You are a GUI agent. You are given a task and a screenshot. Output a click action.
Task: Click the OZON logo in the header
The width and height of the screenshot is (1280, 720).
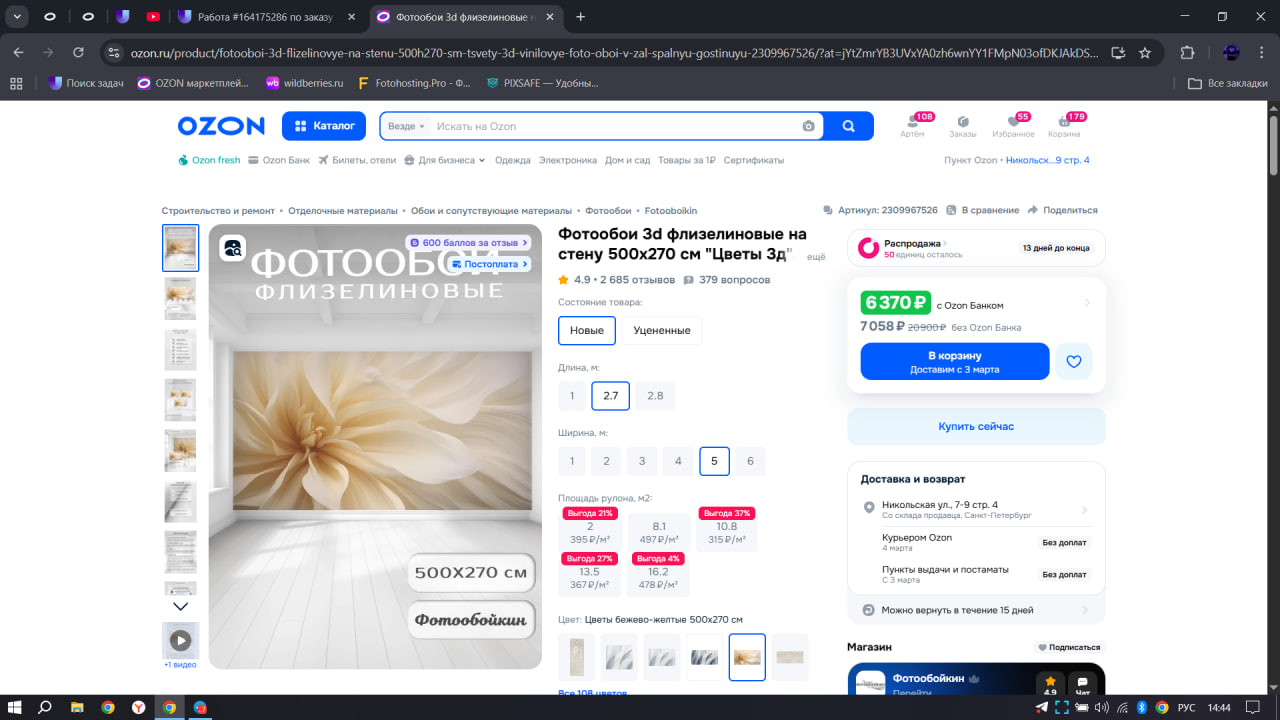coord(221,126)
